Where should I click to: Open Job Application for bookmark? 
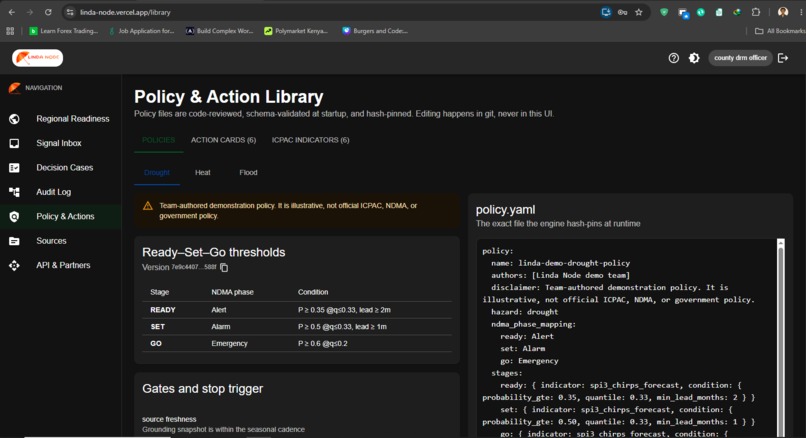142,31
